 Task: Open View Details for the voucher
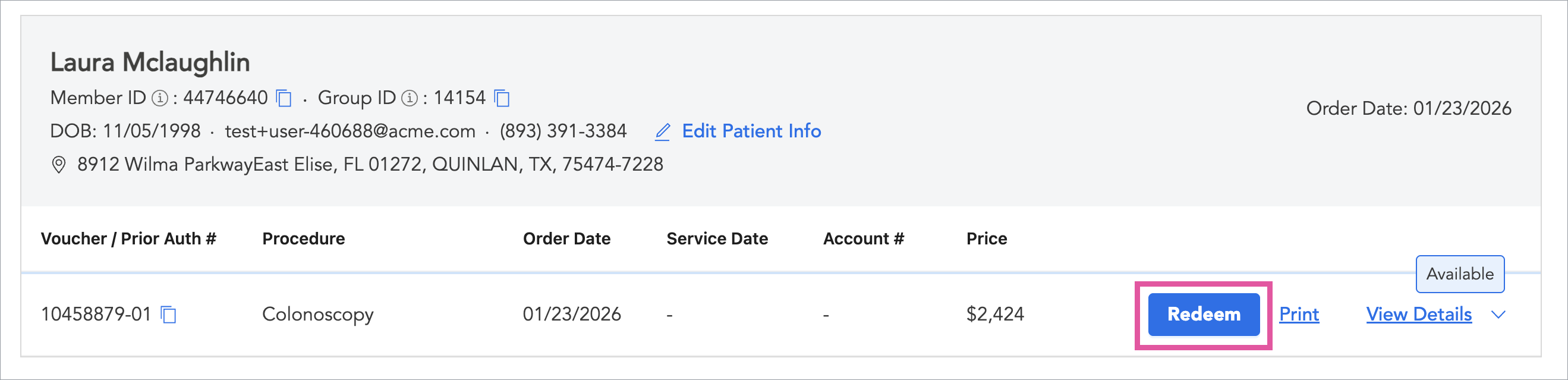pos(1418,314)
